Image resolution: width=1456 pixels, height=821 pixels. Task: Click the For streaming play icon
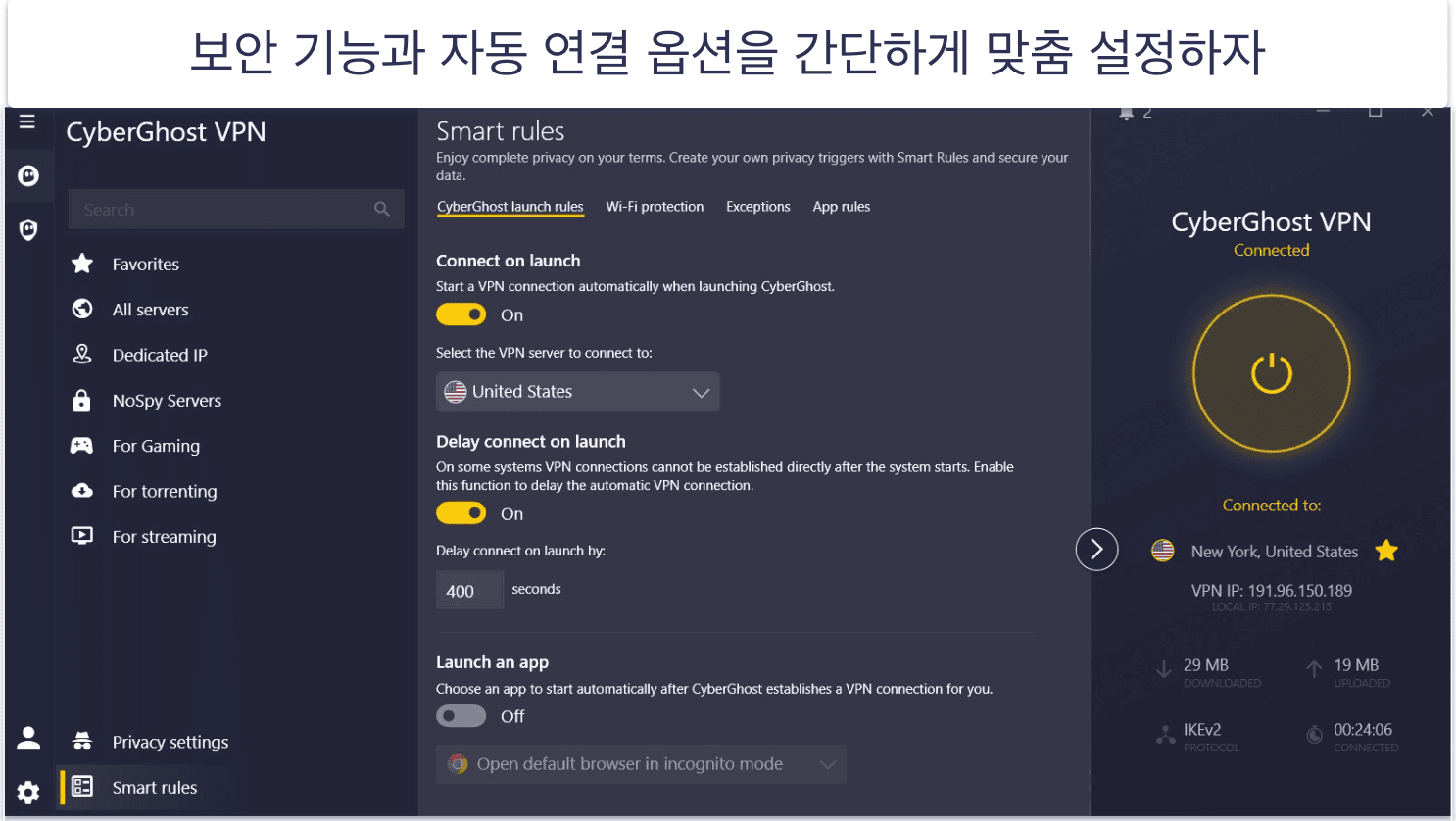click(82, 536)
